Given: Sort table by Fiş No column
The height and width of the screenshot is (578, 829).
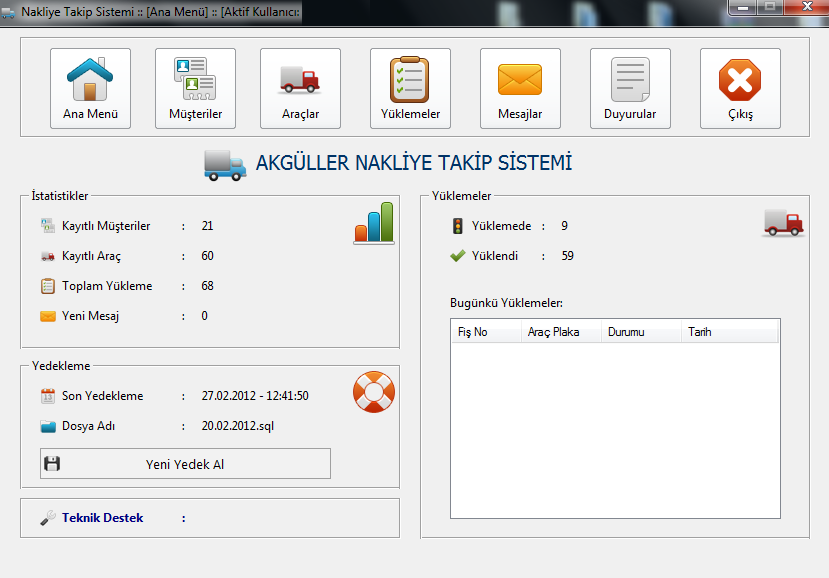Looking at the screenshot, I should tap(485, 332).
